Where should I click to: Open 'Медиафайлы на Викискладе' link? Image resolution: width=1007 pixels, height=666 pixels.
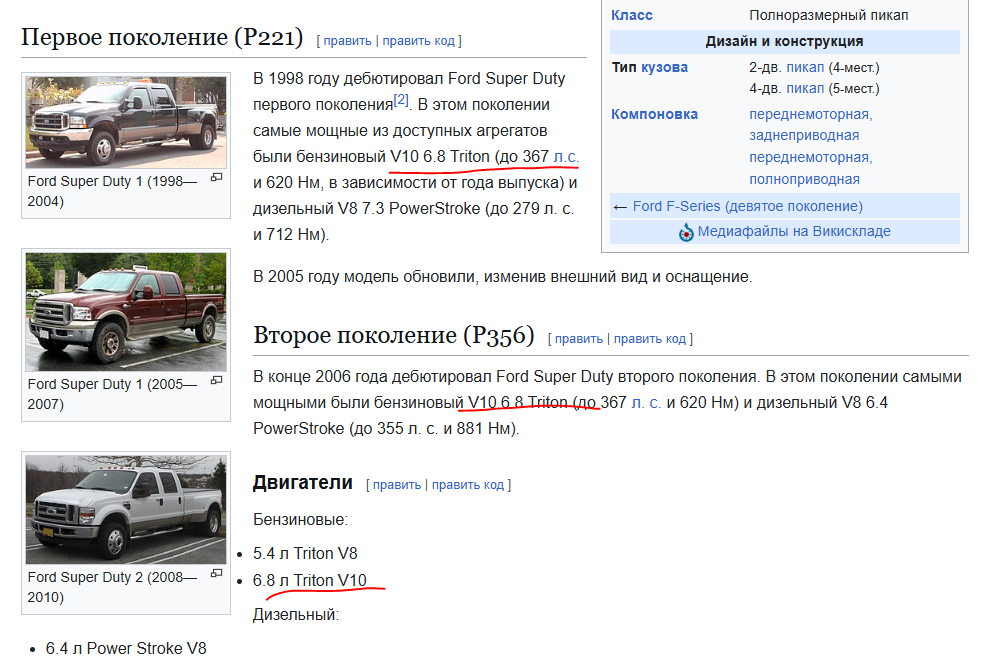(794, 231)
